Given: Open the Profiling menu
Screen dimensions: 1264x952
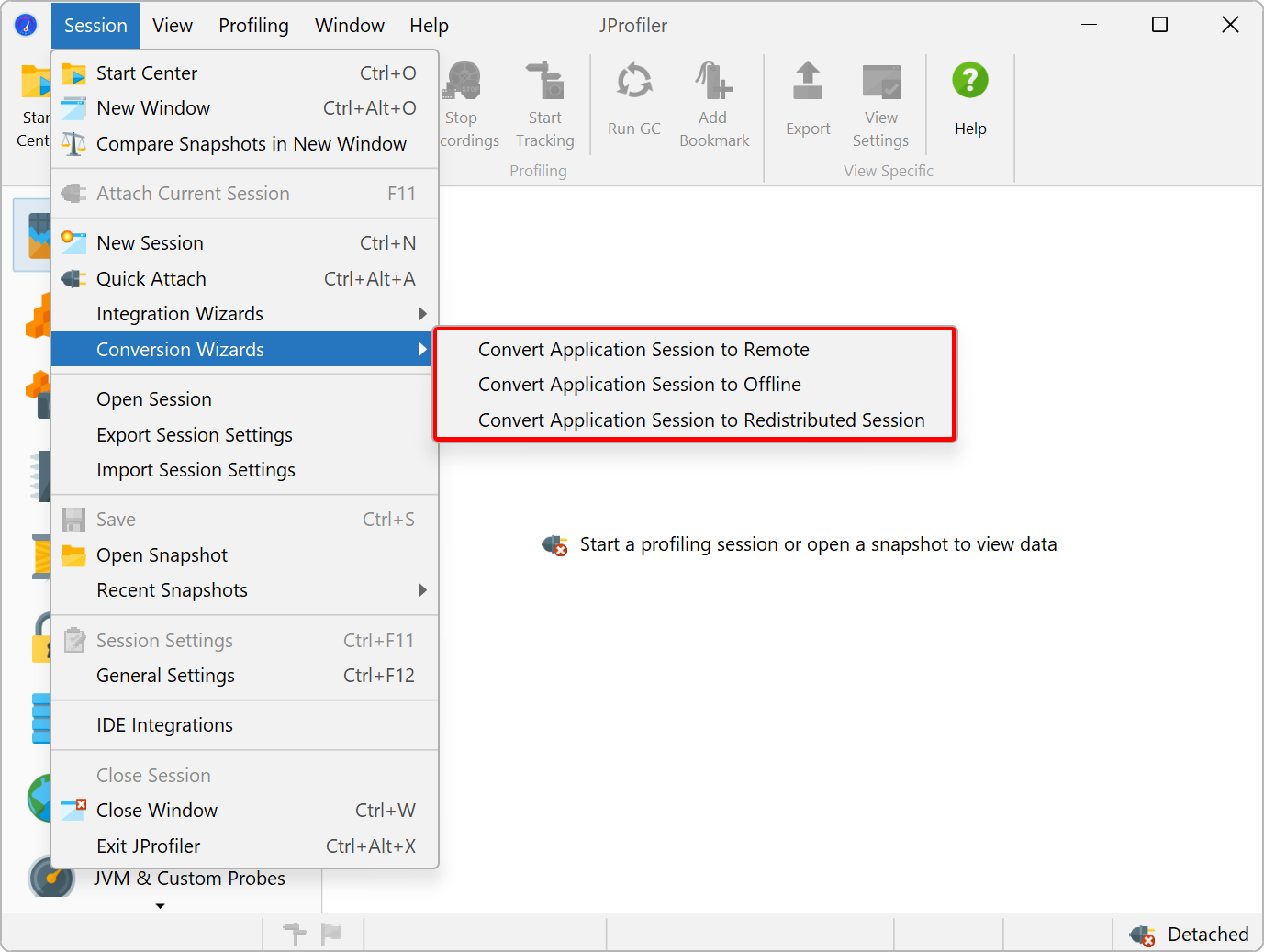Looking at the screenshot, I should tap(253, 26).
